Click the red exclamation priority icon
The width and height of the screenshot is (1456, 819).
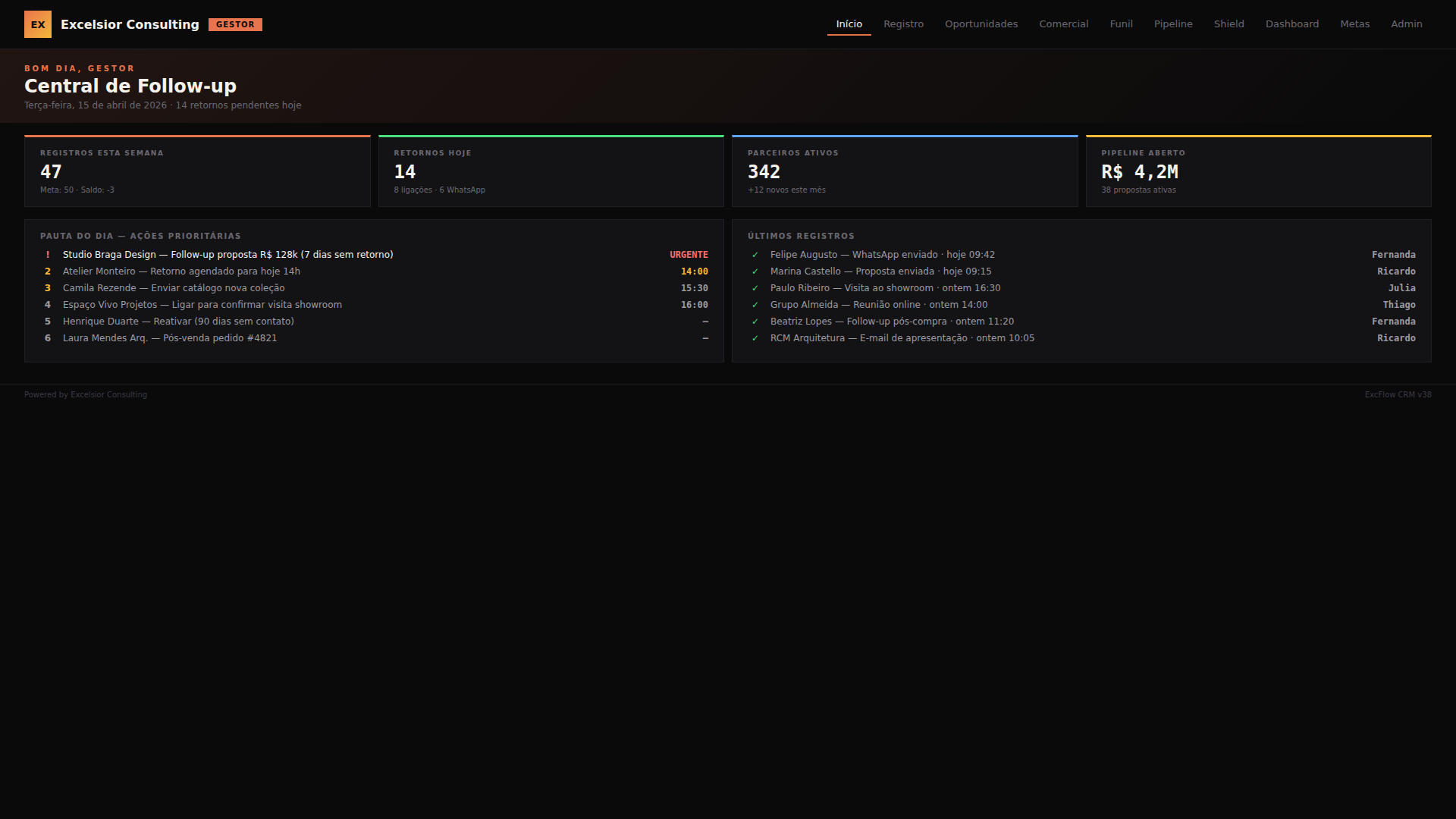pyautogui.click(x=48, y=255)
